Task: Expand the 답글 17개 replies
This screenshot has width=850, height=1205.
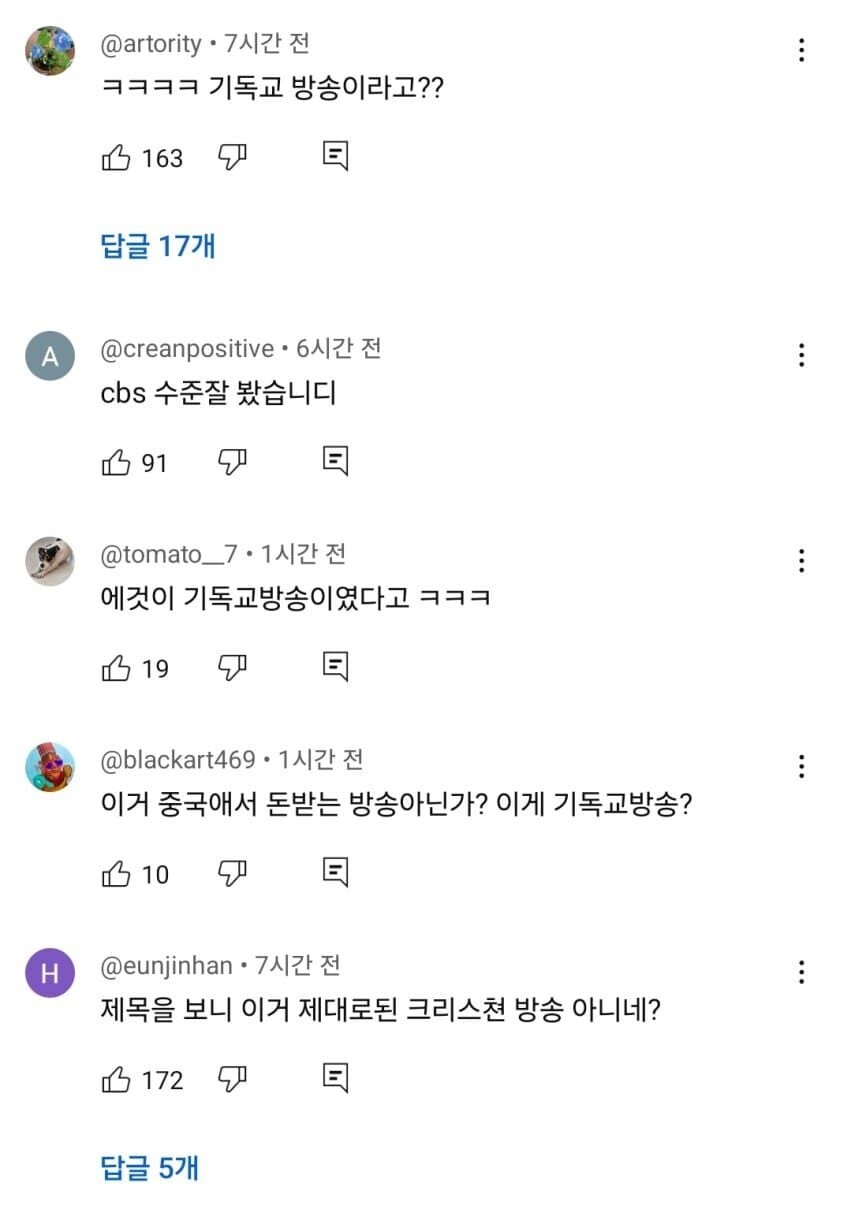Action: [158, 245]
